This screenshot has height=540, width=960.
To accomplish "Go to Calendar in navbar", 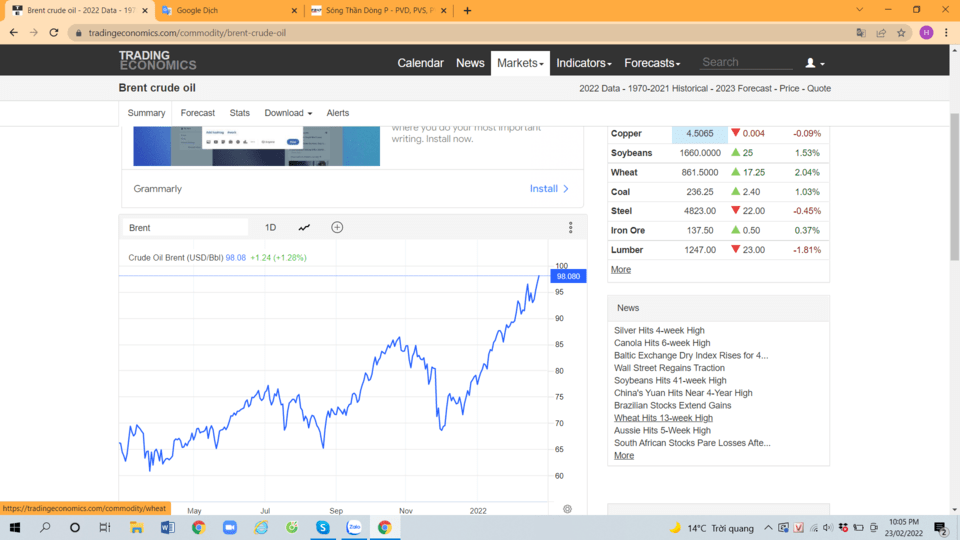I will click(420, 63).
